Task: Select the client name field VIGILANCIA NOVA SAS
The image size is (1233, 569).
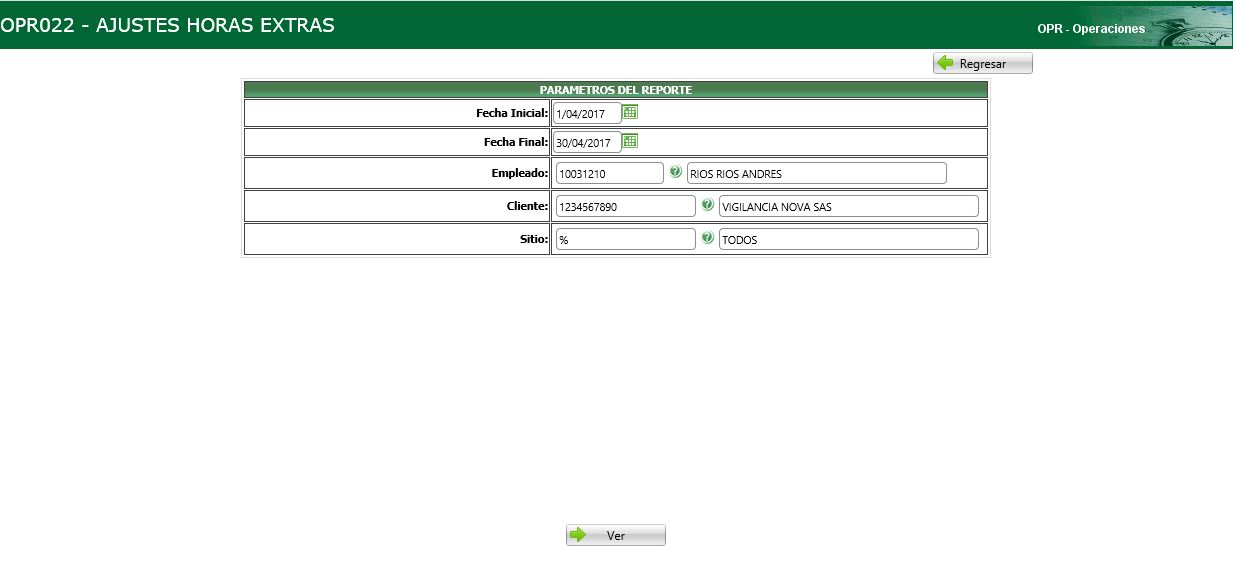Action: (848, 207)
